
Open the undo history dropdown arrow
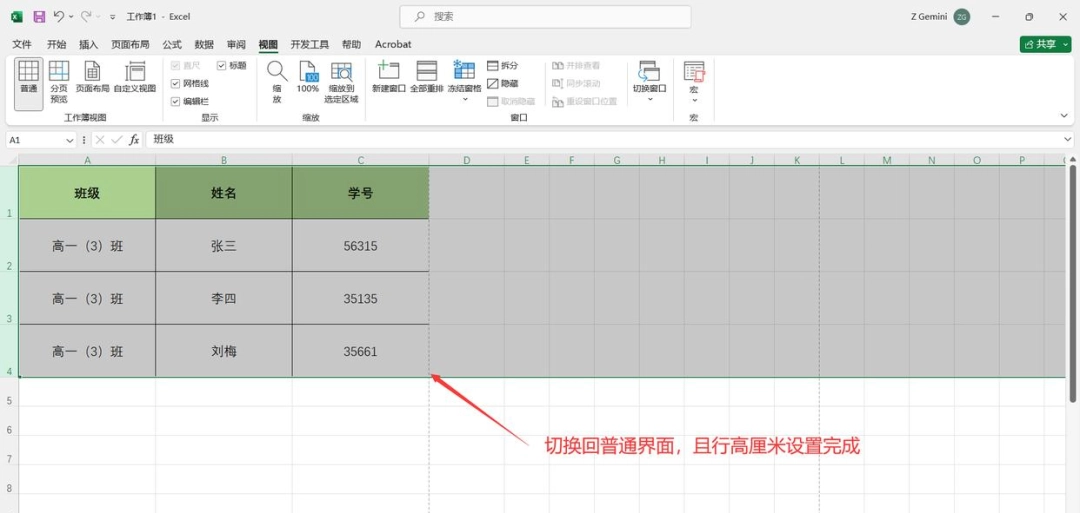pyautogui.click(x=71, y=17)
